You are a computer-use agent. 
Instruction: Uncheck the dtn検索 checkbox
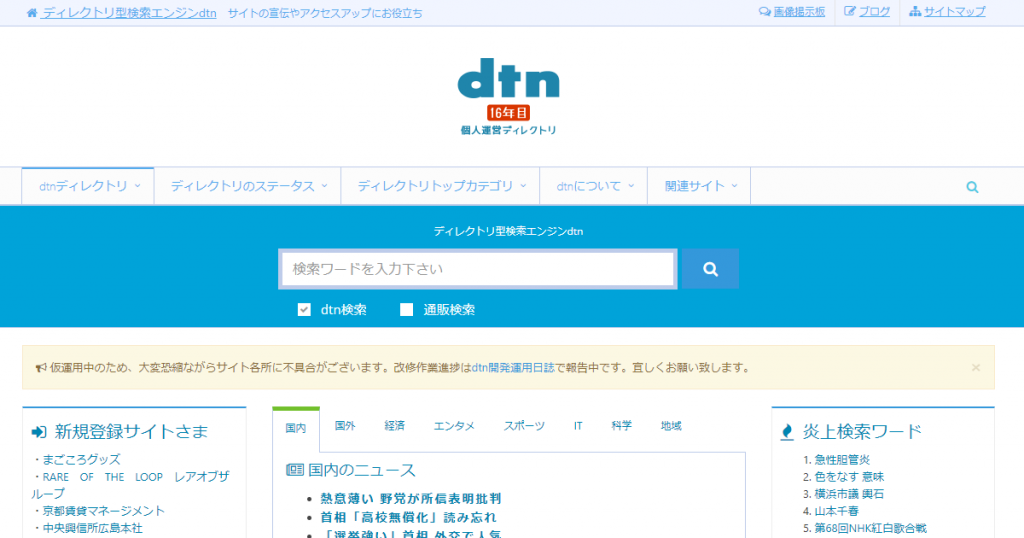point(305,310)
